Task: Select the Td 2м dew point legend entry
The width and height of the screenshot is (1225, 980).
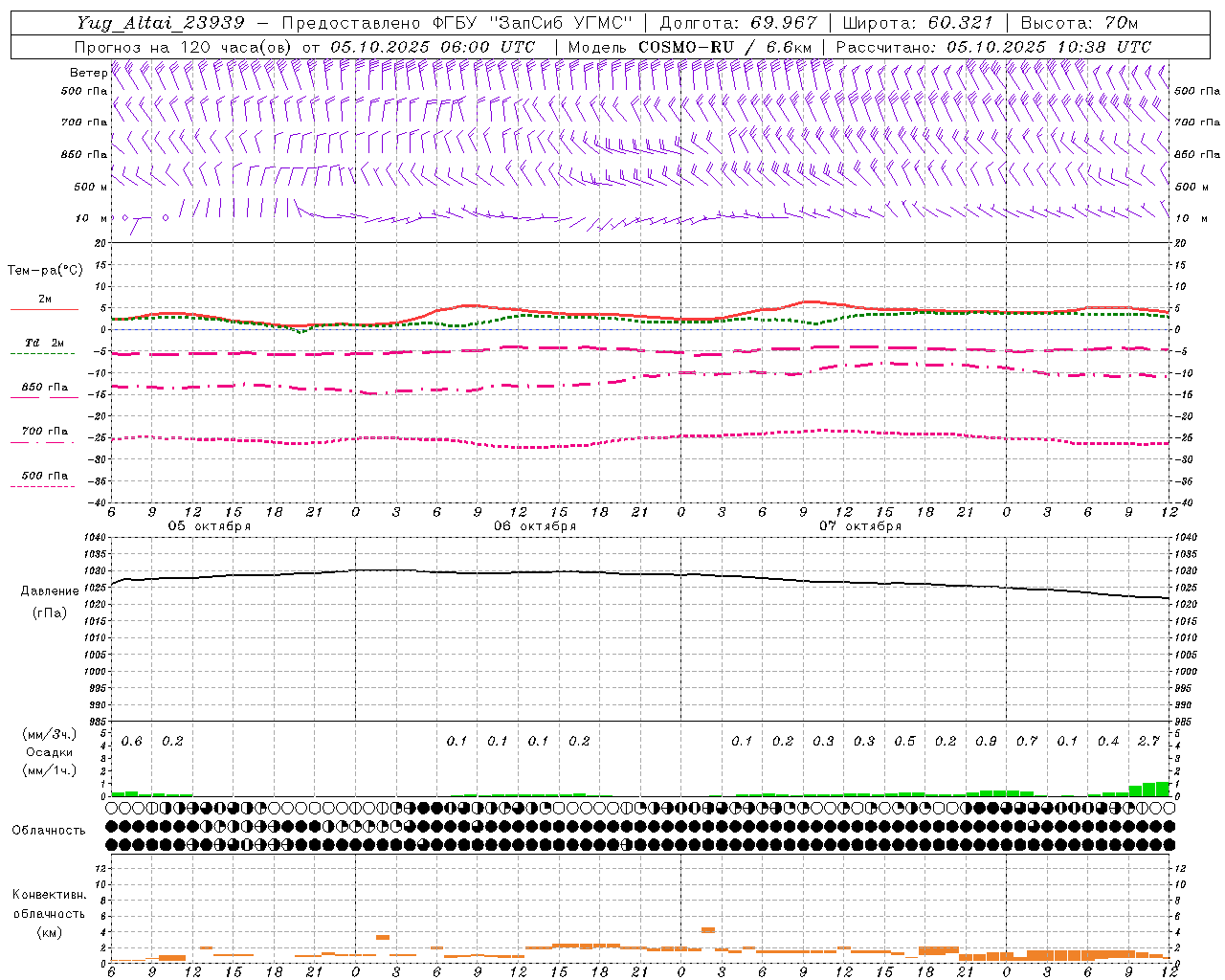Action: click(45, 343)
